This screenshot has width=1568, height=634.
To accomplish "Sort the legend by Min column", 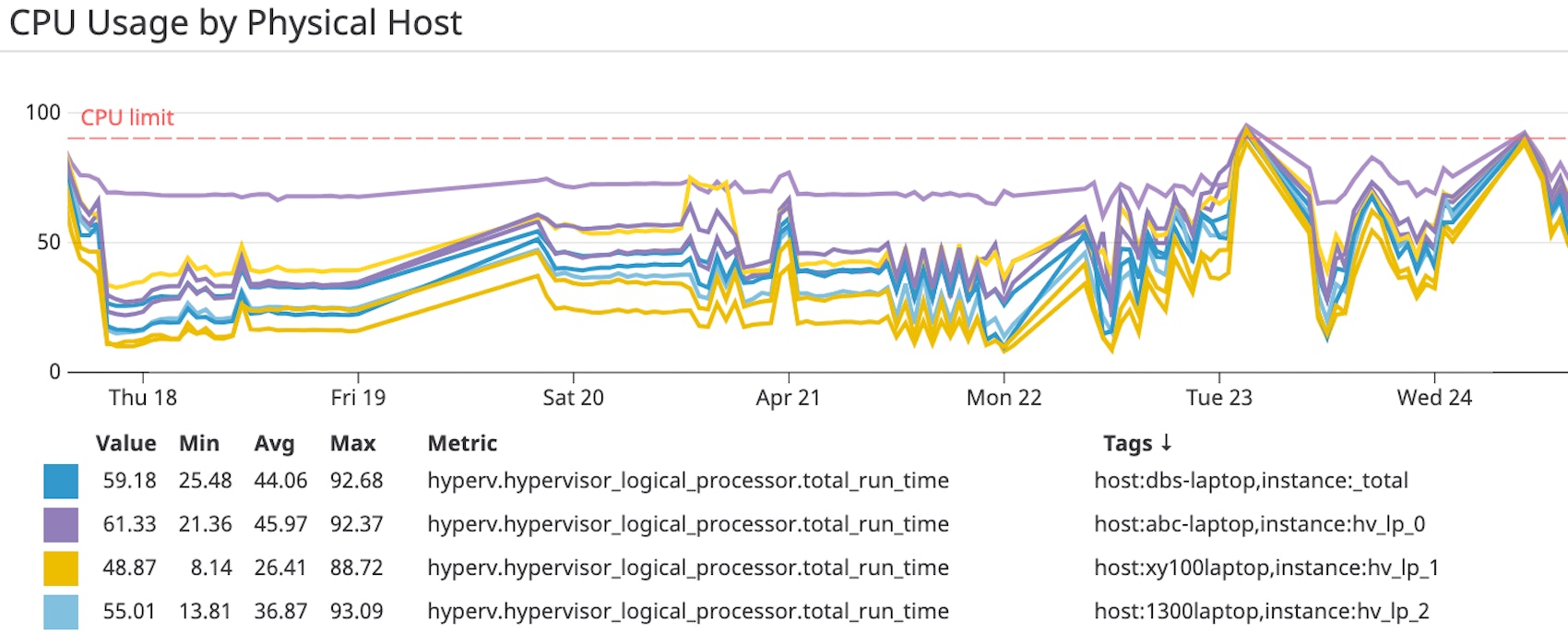I will (x=199, y=443).
